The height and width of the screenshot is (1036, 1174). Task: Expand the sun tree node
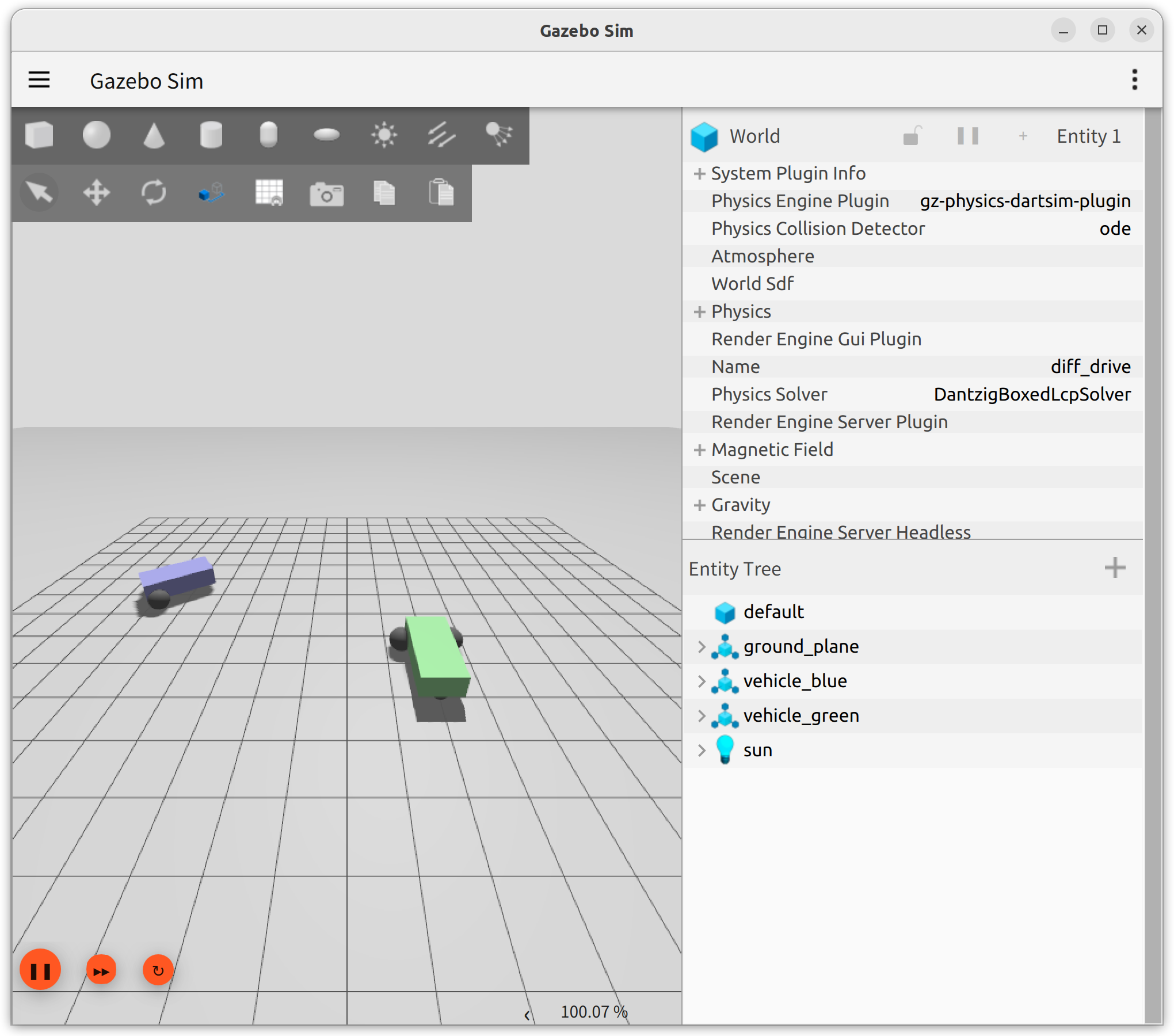tap(701, 750)
